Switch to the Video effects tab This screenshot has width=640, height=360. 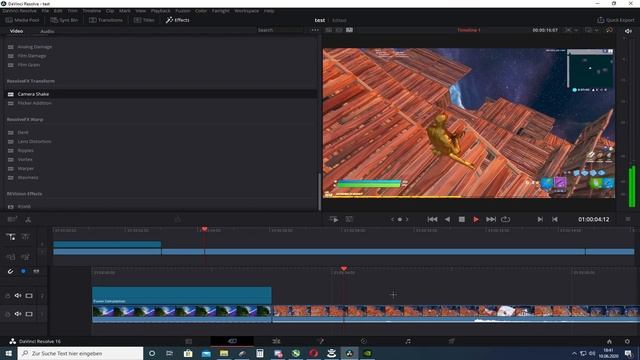16,31
